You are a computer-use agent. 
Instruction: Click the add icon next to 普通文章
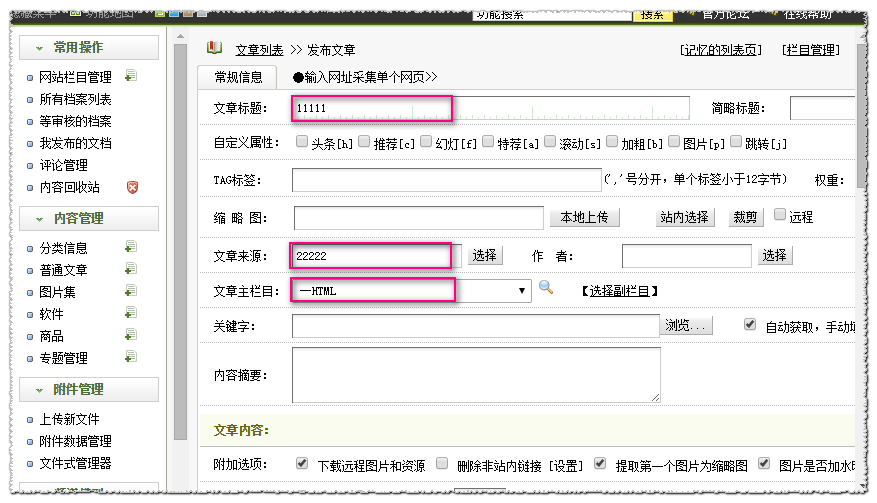[130, 269]
